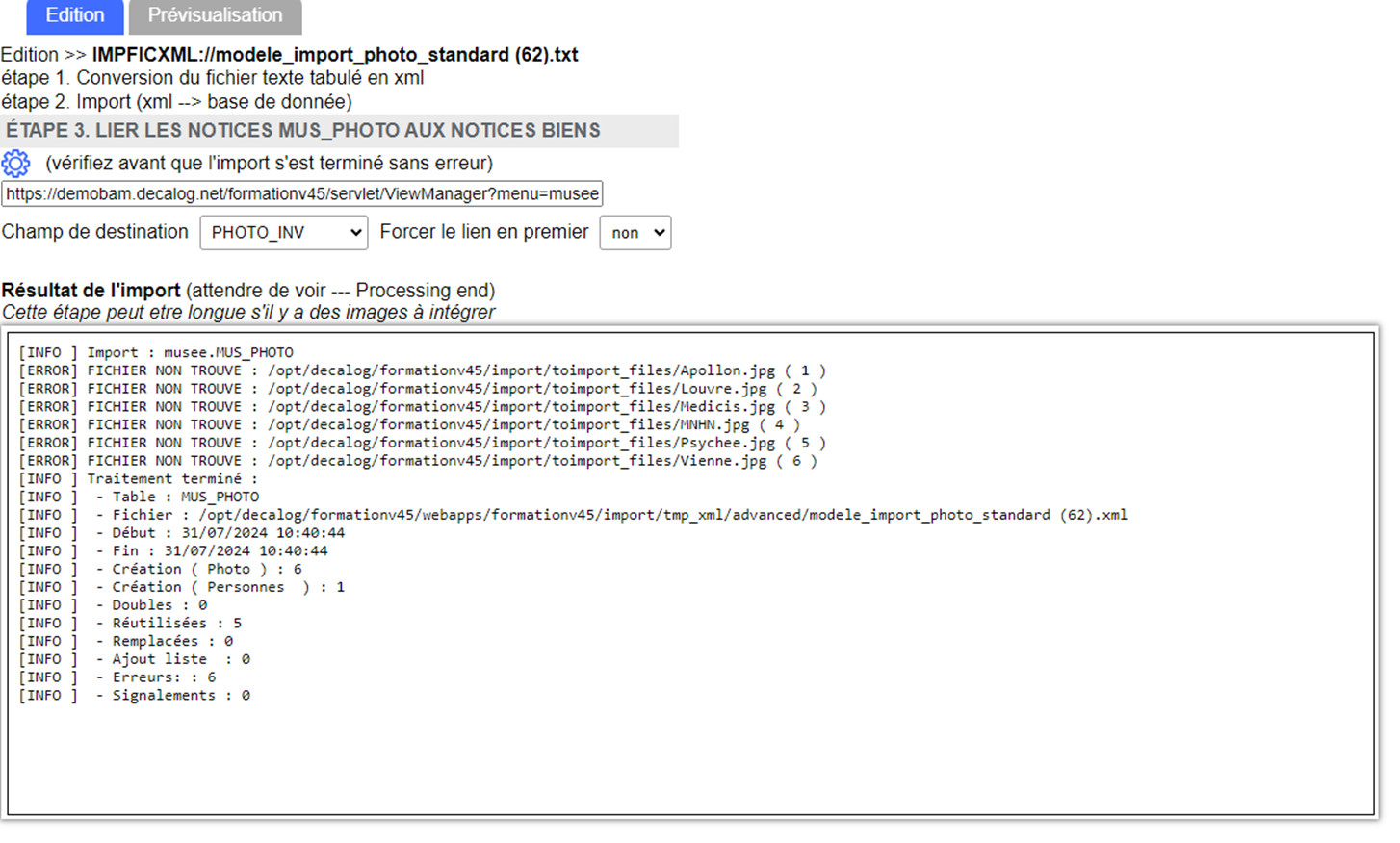Click the IMPFICXML modele_import_photo_standard breadcrumb

click(x=335, y=55)
